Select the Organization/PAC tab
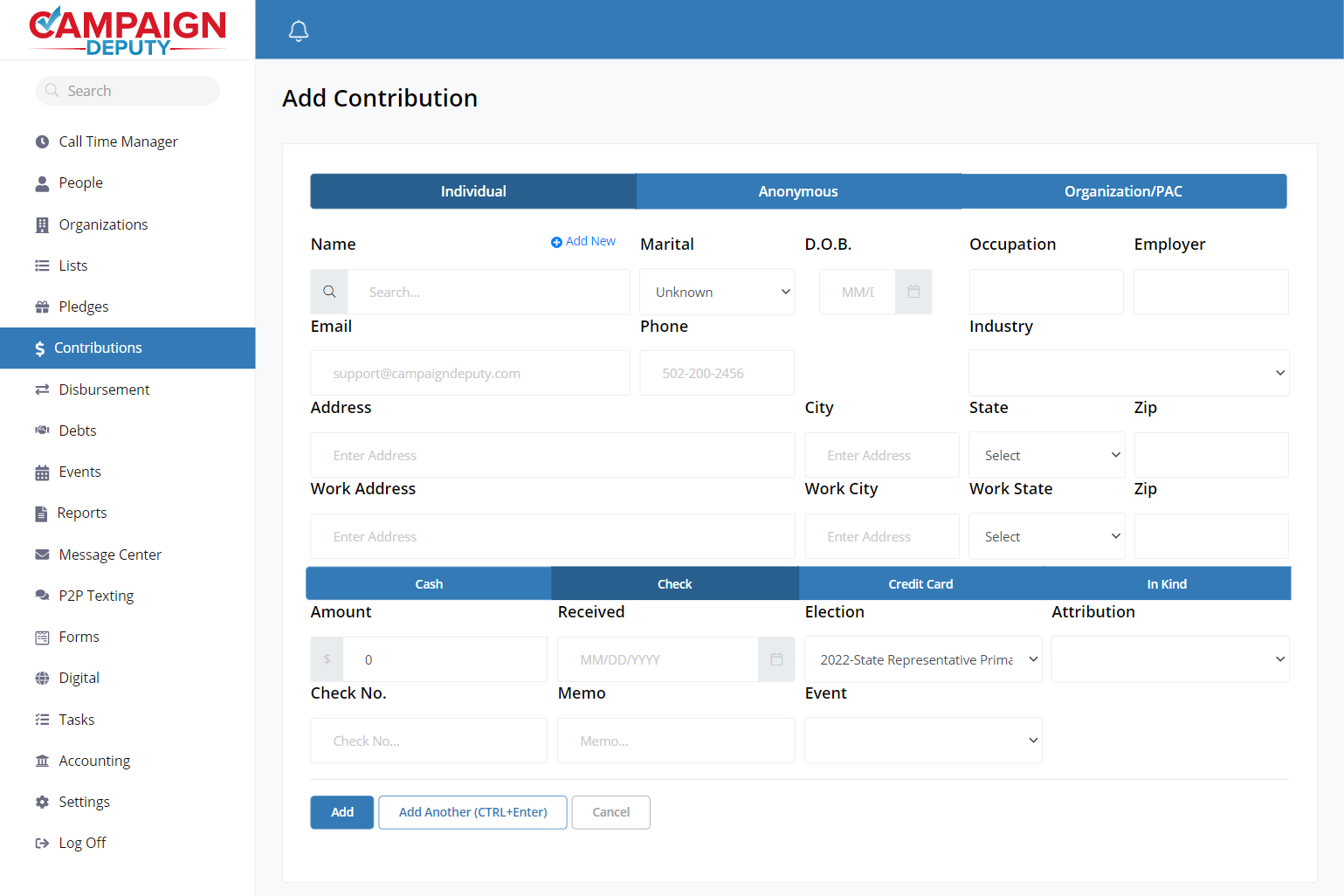The image size is (1344, 896). coord(1123,191)
